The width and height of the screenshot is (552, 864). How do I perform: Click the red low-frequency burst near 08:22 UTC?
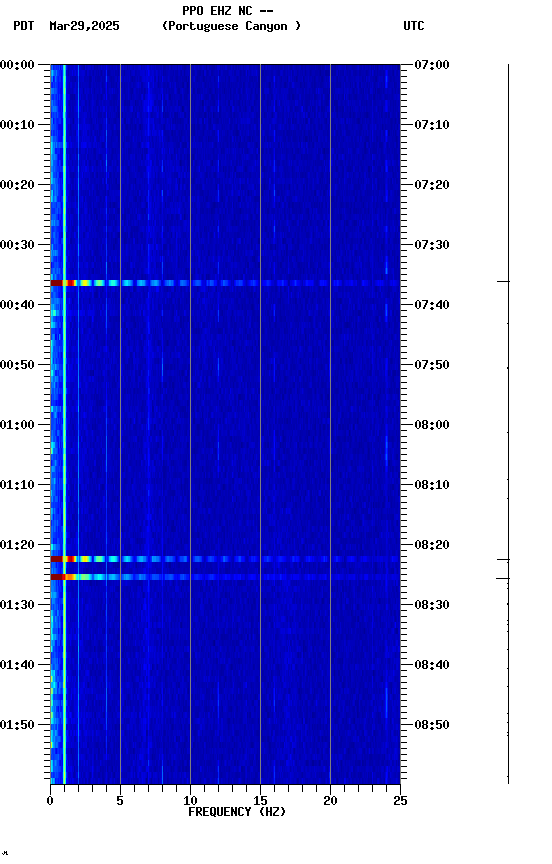pyautogui.click(x=62, y=559)
